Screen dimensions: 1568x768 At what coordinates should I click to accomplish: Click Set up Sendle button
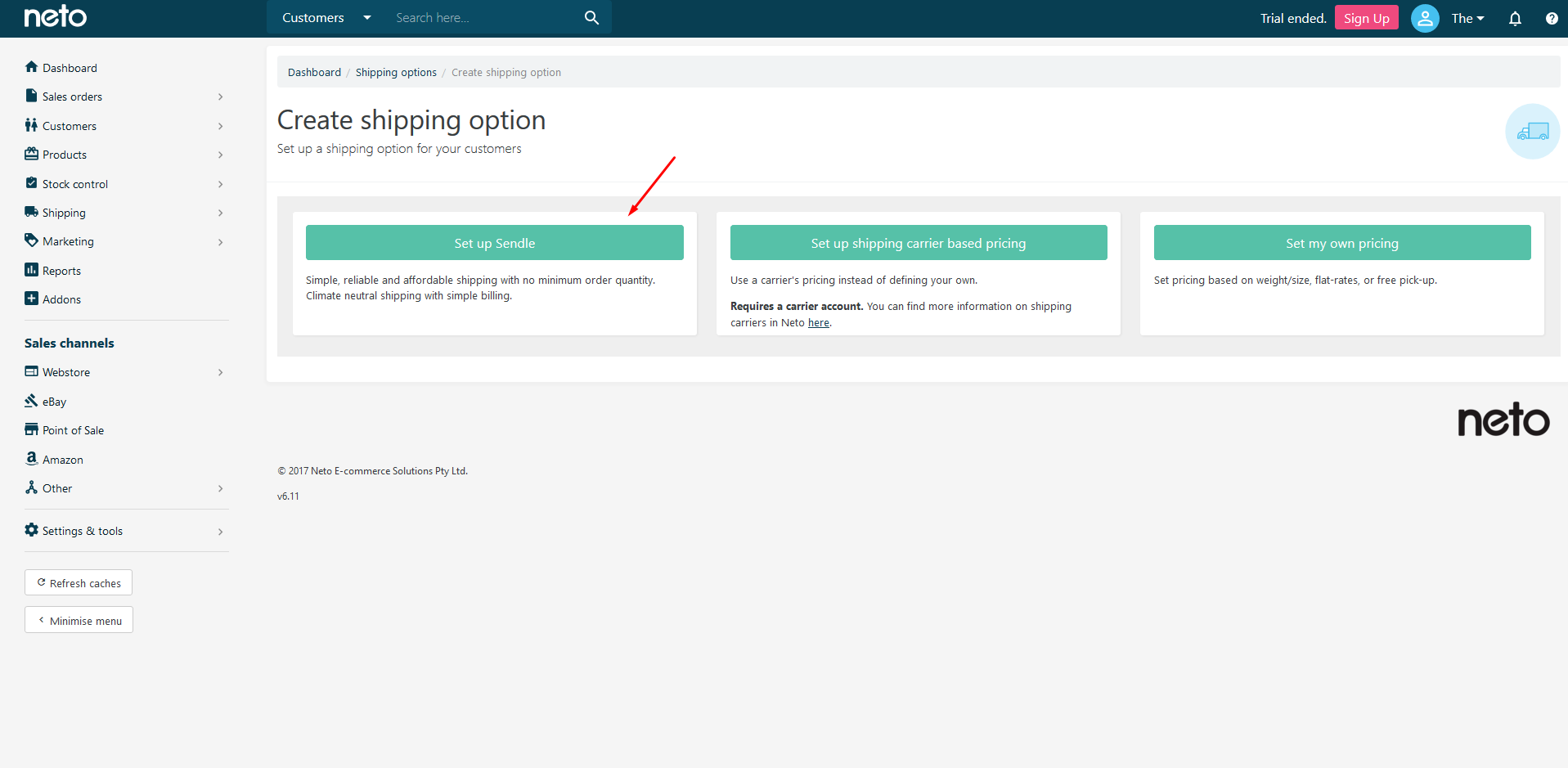494,243
